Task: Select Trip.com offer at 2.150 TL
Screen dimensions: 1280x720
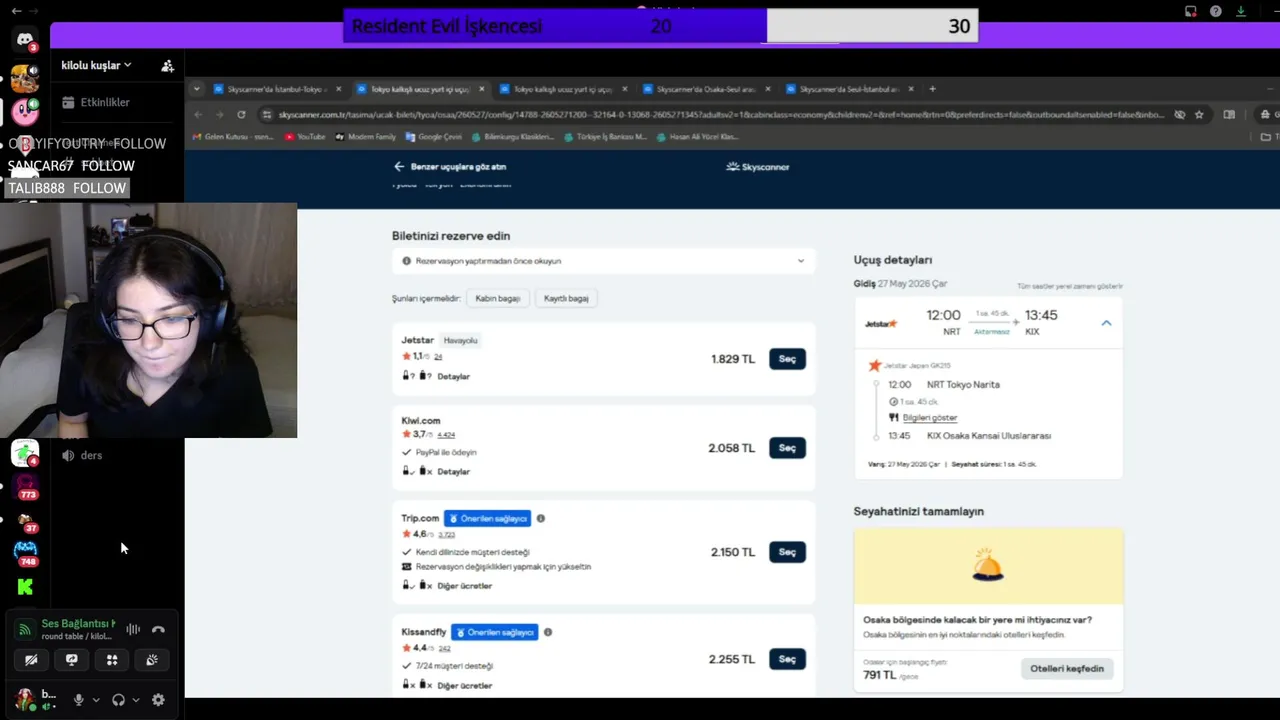Action: pyautogui.click(x=787, y=552)
